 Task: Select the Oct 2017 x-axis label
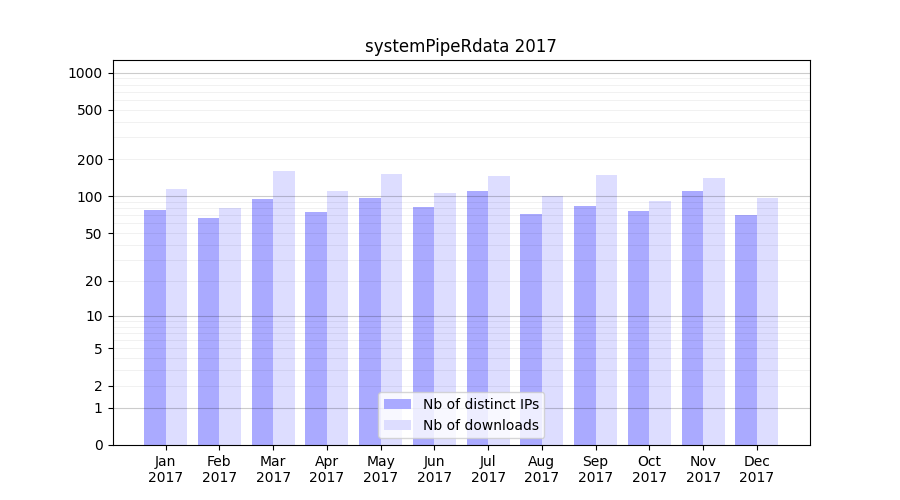(x=649, y=469)
